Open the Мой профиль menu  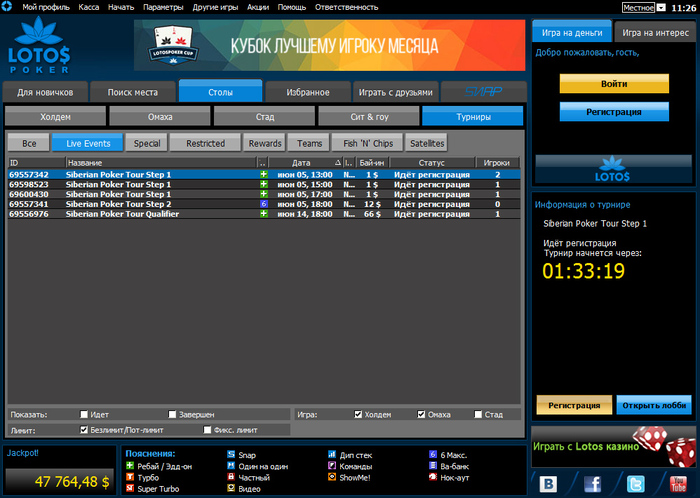[46, 7]
